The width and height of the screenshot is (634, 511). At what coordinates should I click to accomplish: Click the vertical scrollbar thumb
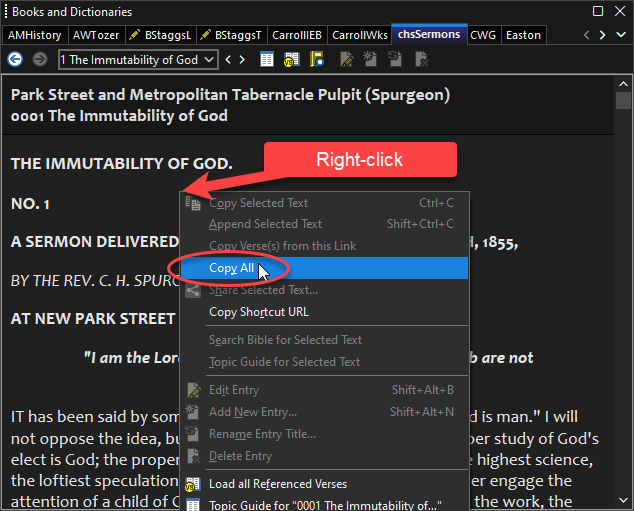coord(623,100)
